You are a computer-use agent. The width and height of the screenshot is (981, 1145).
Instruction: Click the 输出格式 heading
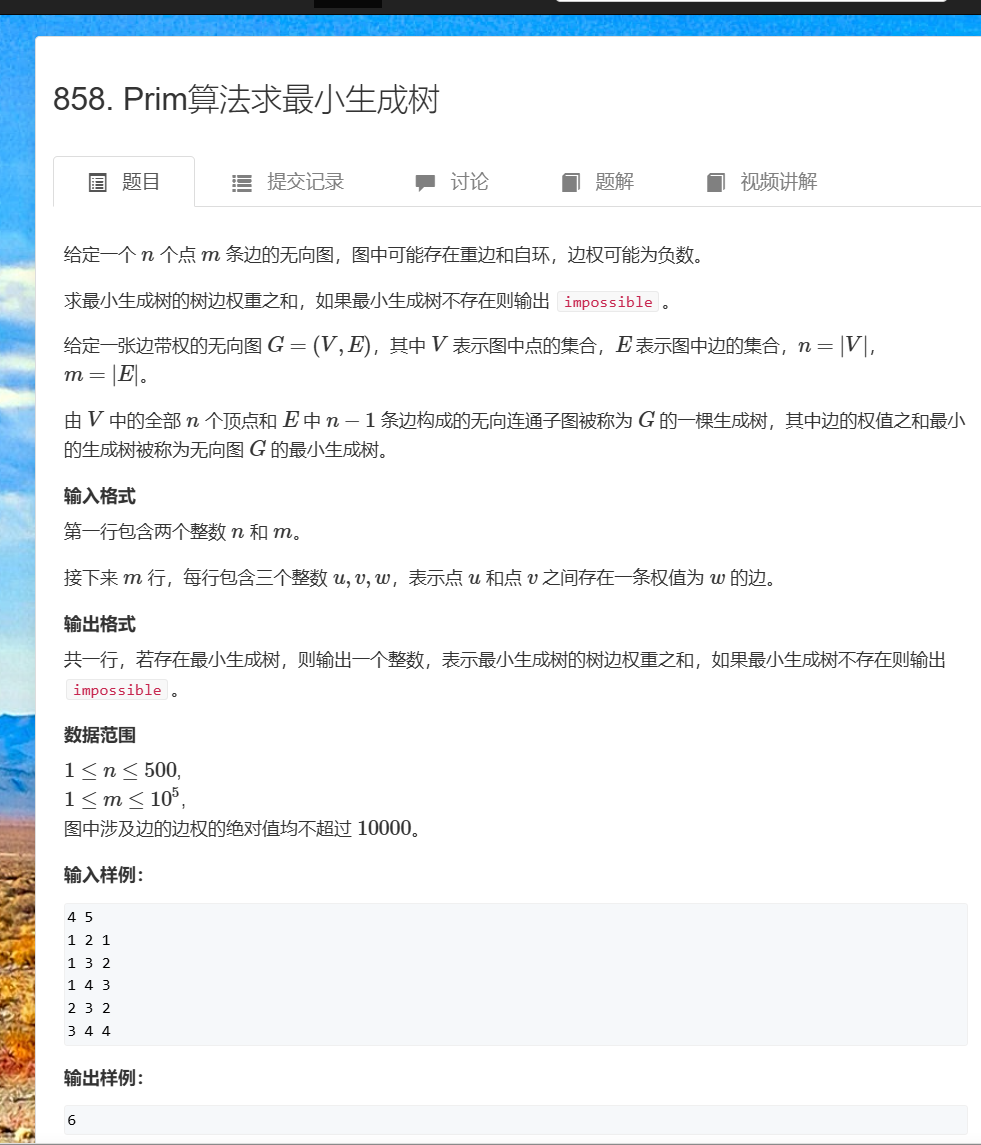tap(99, 624)
